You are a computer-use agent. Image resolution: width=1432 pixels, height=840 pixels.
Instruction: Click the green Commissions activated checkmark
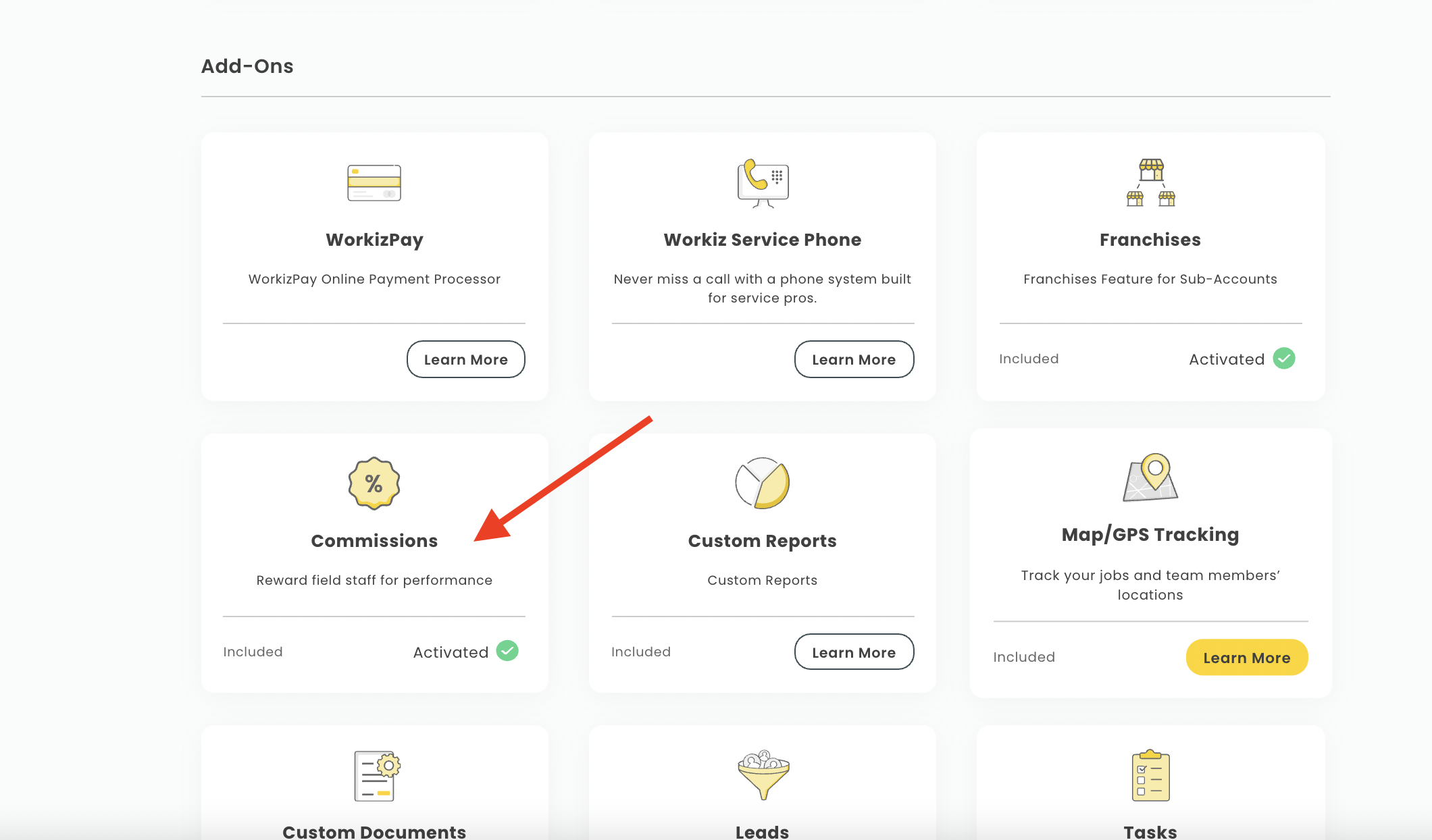point(507,651)
